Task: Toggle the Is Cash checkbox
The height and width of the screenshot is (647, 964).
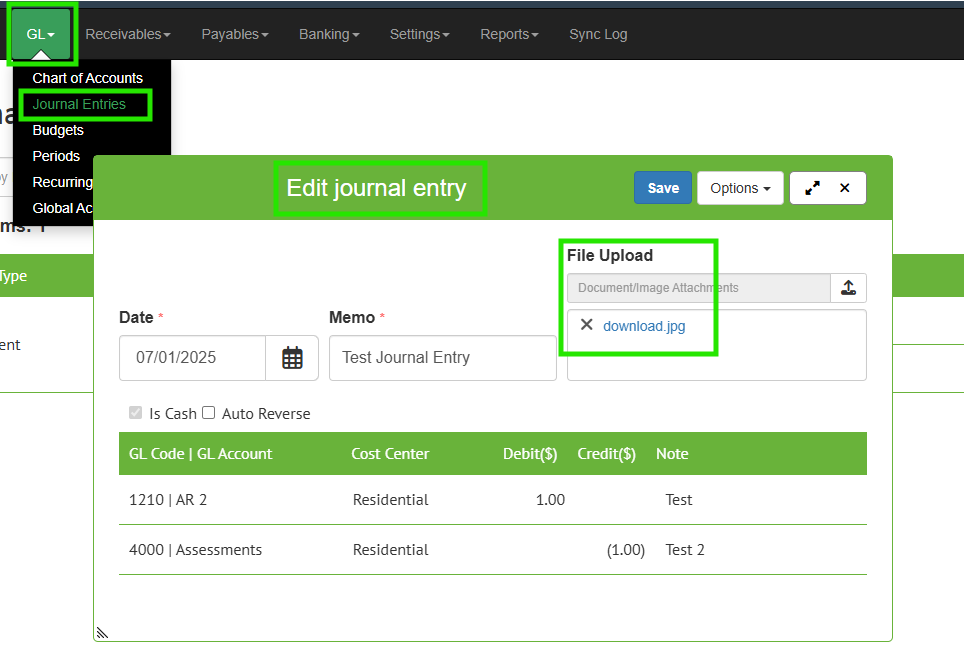Action: [x=136, y=413]
